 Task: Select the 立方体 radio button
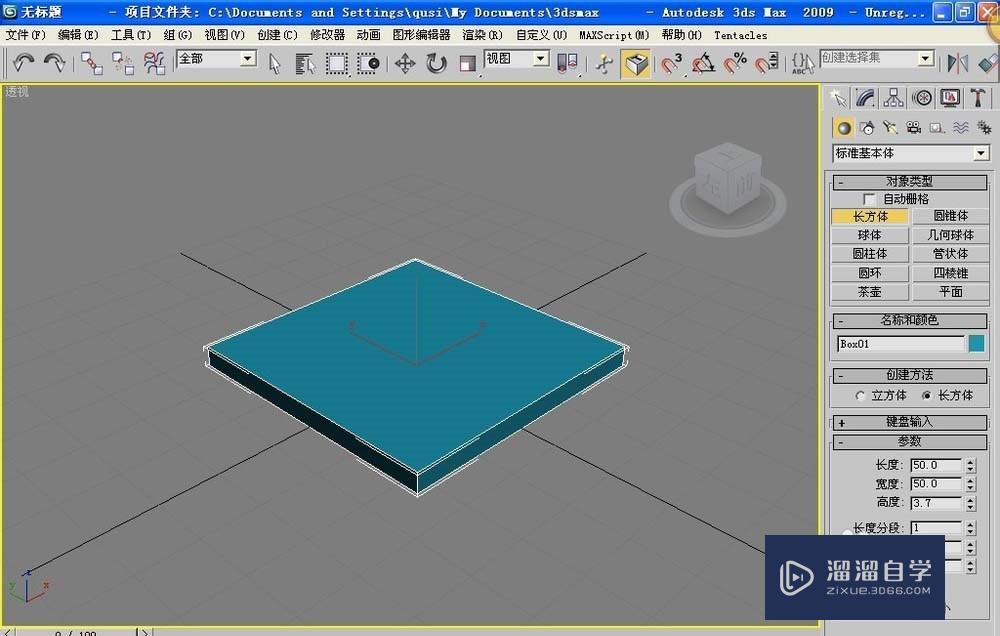pyautogui.click(x=860, y=396)
